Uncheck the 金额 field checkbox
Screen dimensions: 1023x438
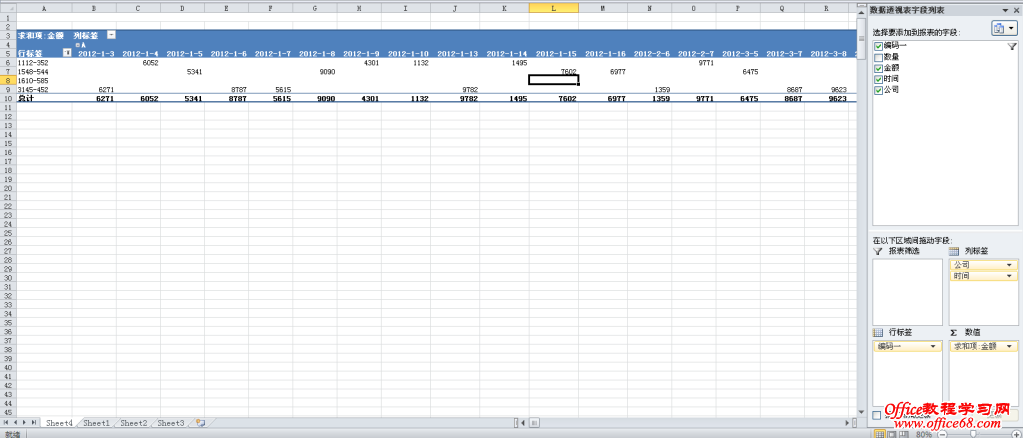point(878,69)
